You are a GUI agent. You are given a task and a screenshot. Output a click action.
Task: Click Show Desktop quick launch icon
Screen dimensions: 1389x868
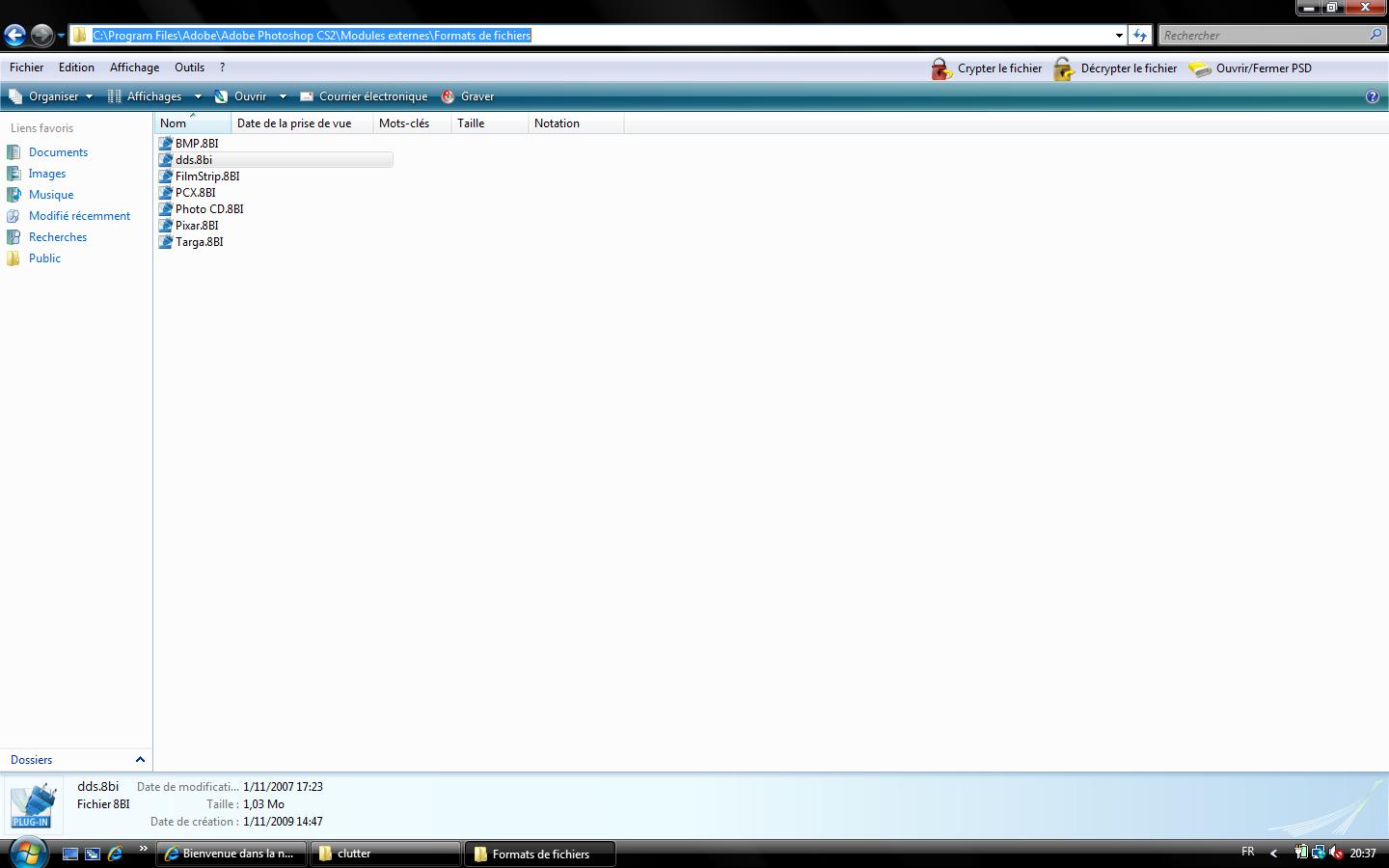tap(70, 854)
